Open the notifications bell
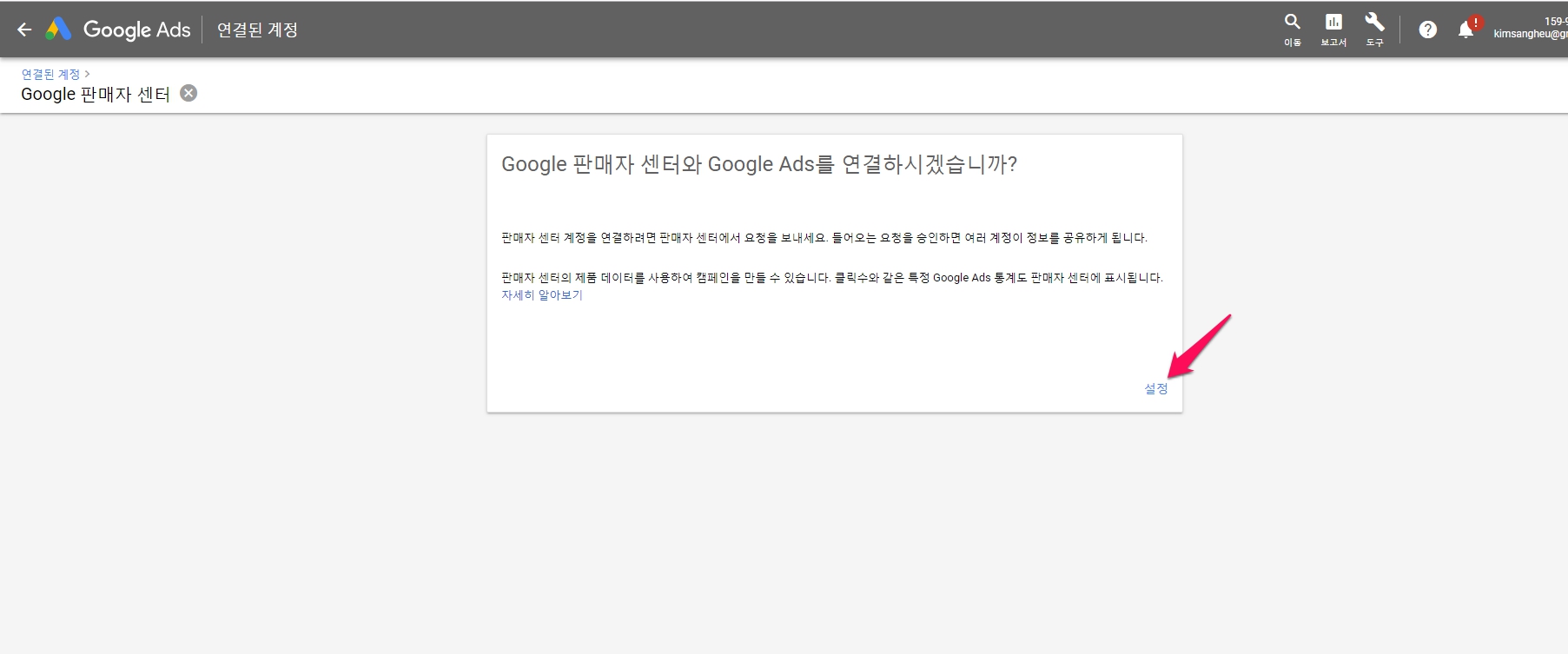 click(x=1467, y=29)
